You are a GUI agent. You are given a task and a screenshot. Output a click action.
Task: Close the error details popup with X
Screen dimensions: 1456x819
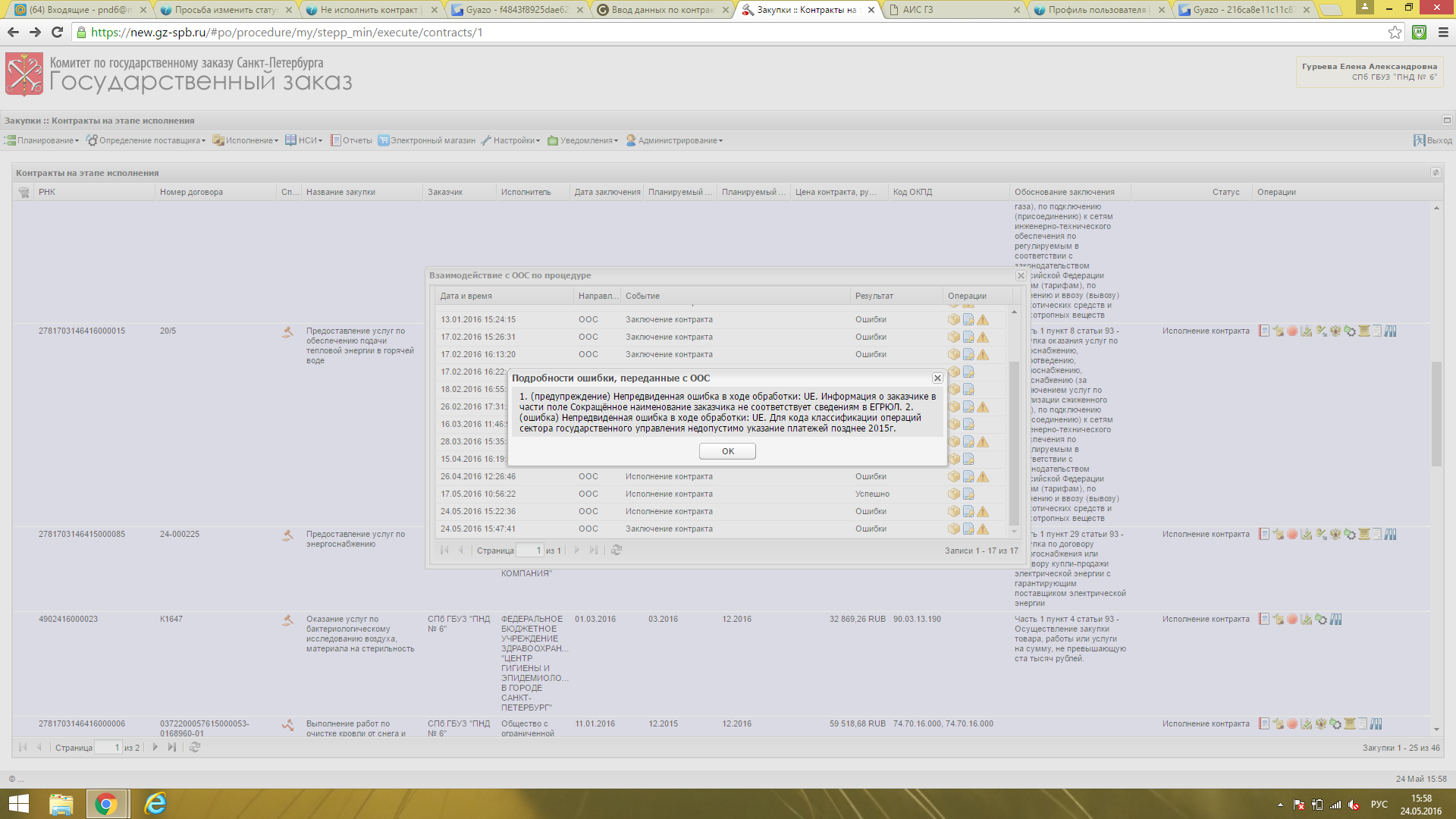point(937,378)
